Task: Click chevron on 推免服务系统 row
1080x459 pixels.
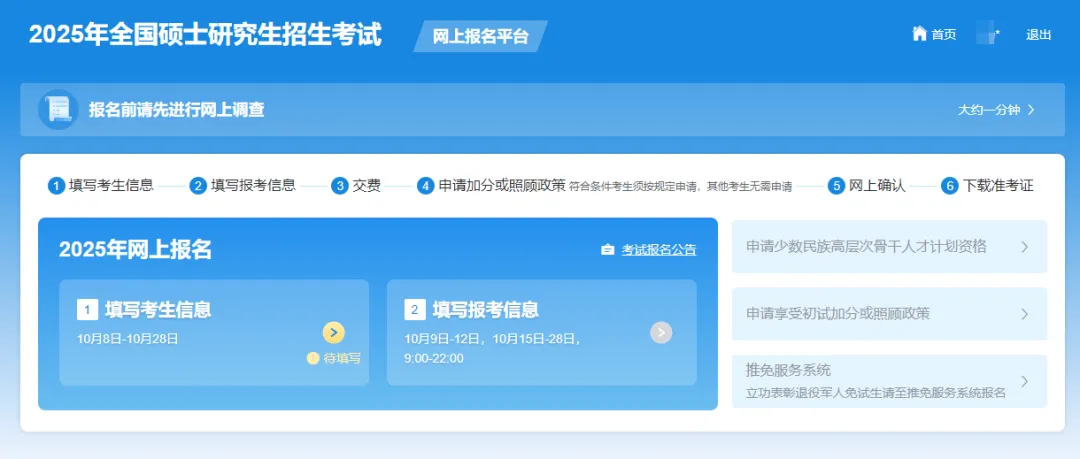Action: 1025,381
